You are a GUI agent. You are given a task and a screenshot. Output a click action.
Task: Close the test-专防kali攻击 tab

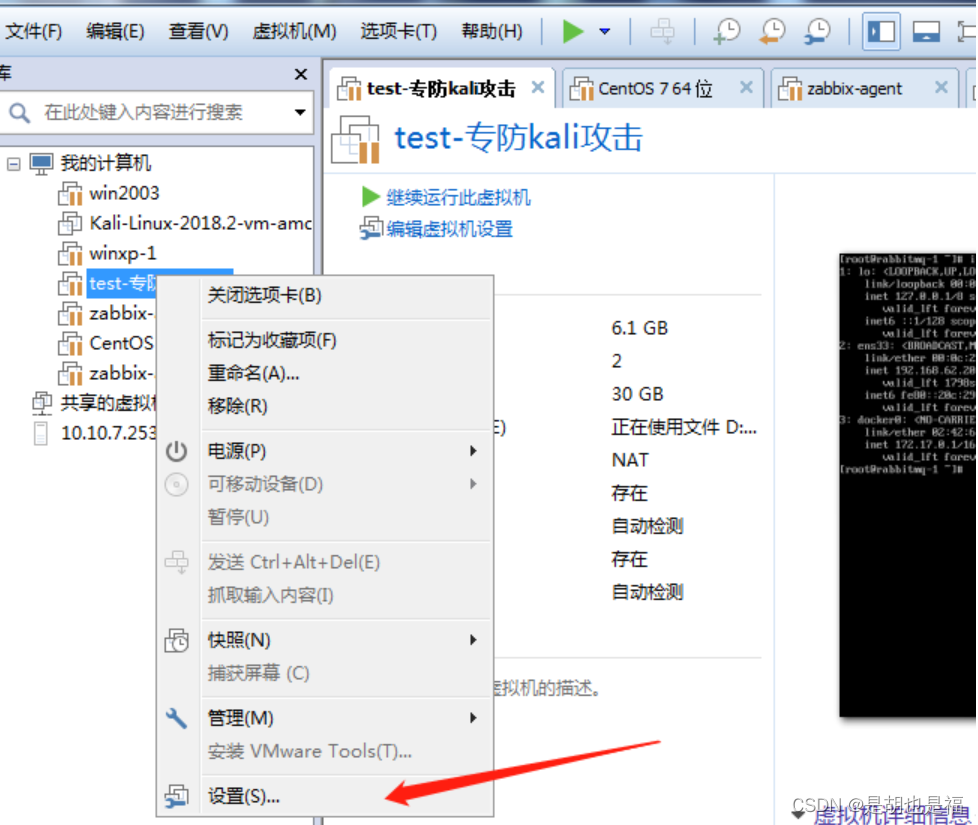point(538,87)
